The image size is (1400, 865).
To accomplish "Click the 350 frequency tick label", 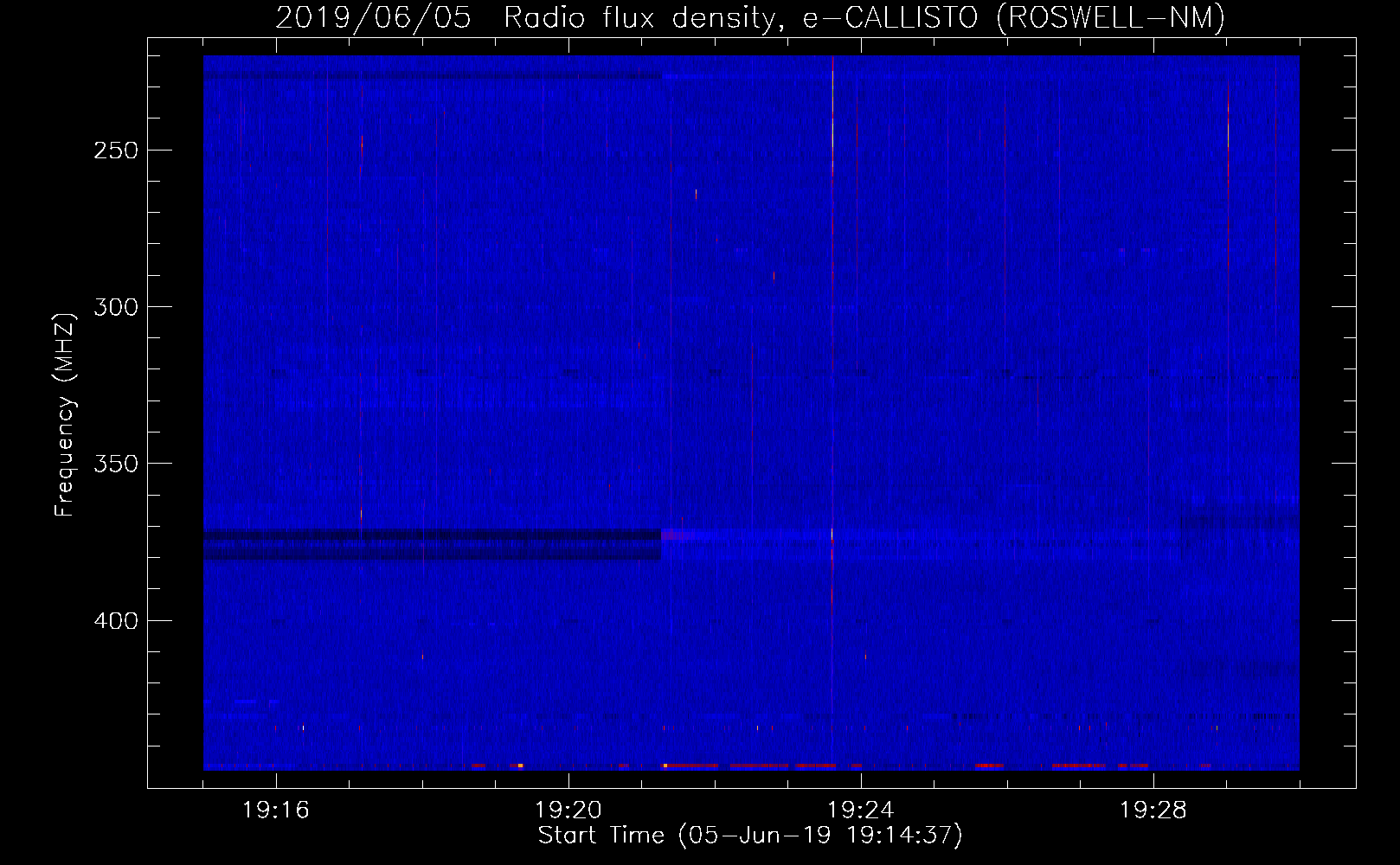I will tap(116, 464).
